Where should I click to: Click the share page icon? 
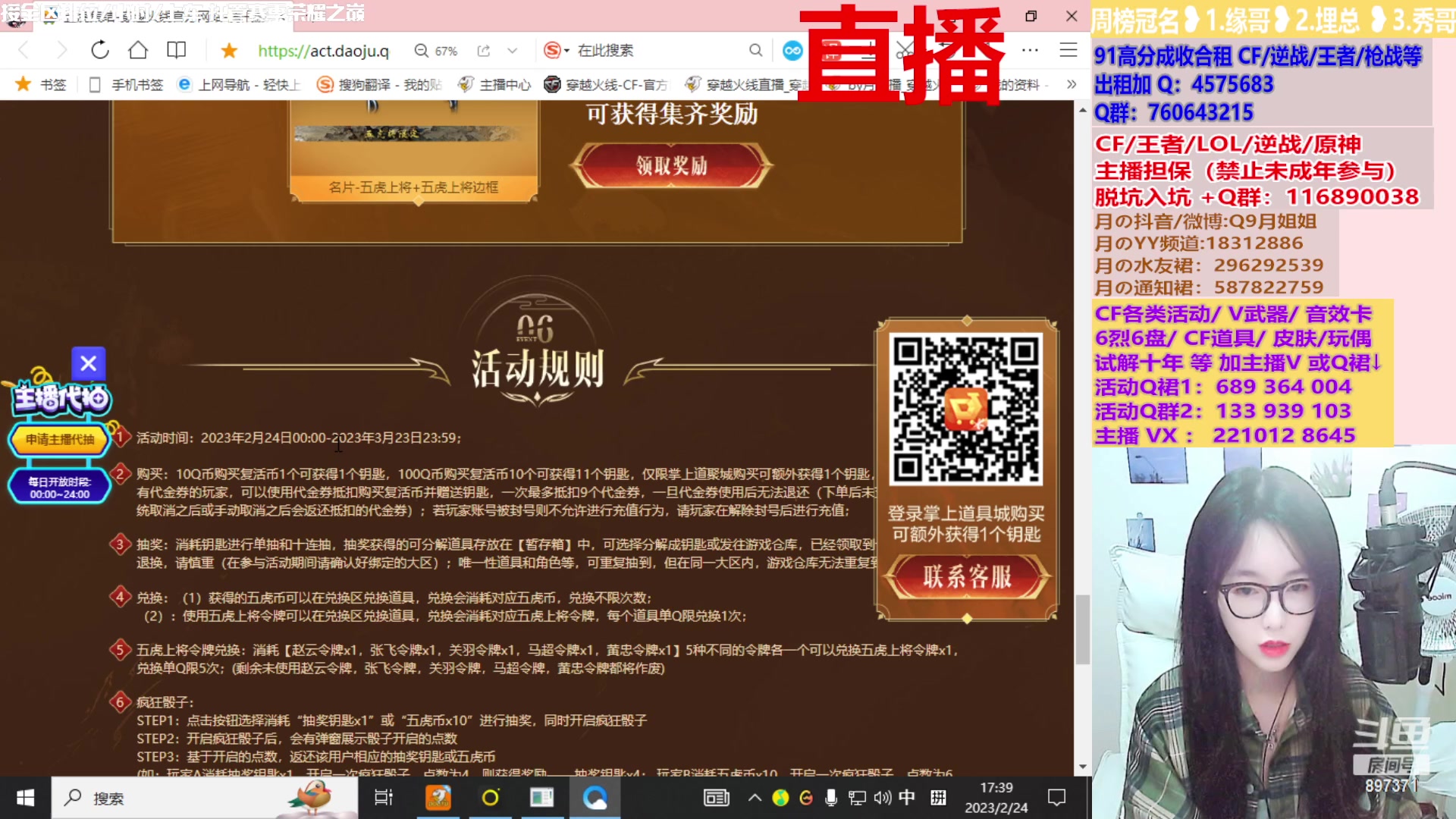(483, 51)
